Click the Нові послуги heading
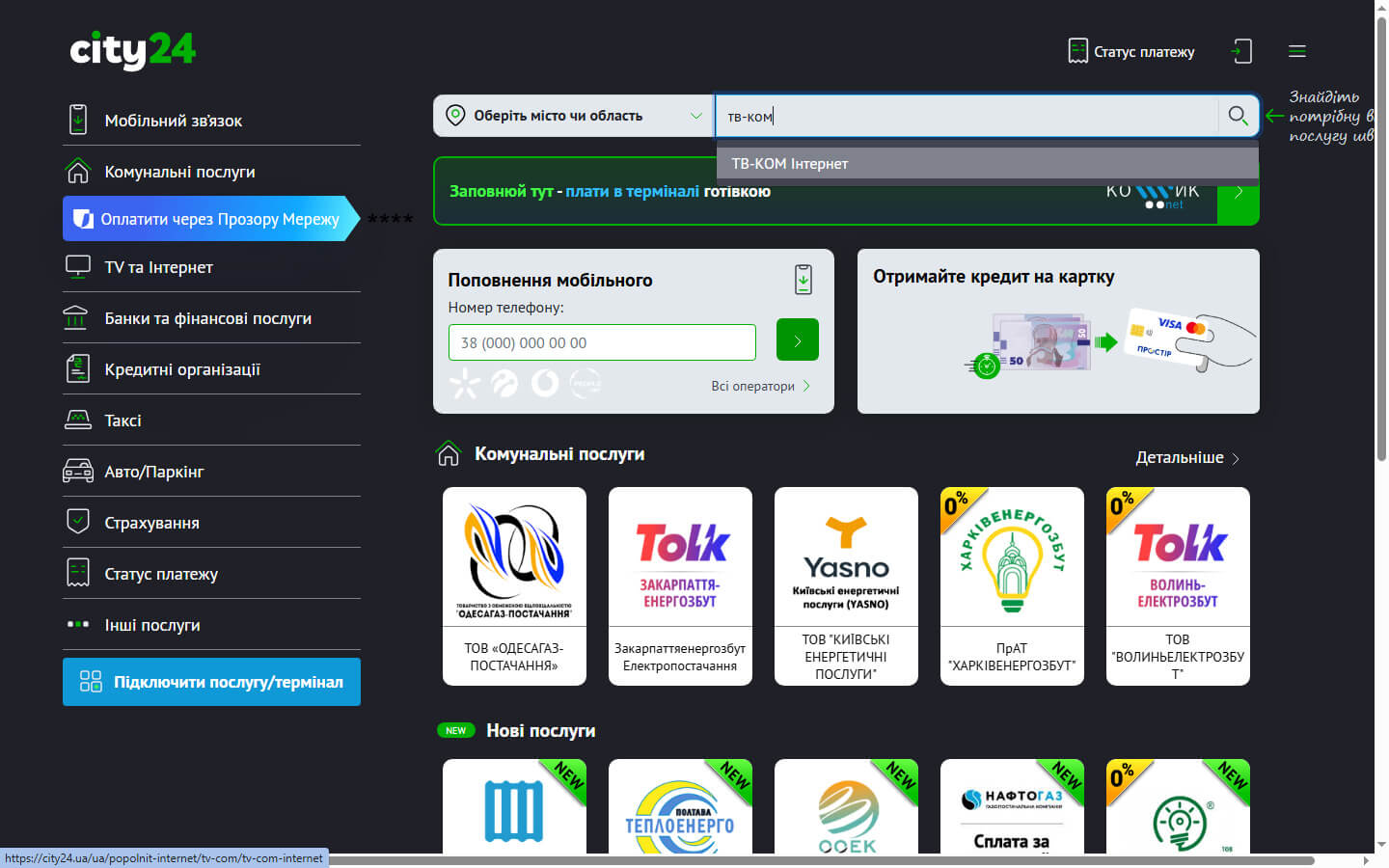This screenshot has width=1389, height=868. click(x=540, y=730)
